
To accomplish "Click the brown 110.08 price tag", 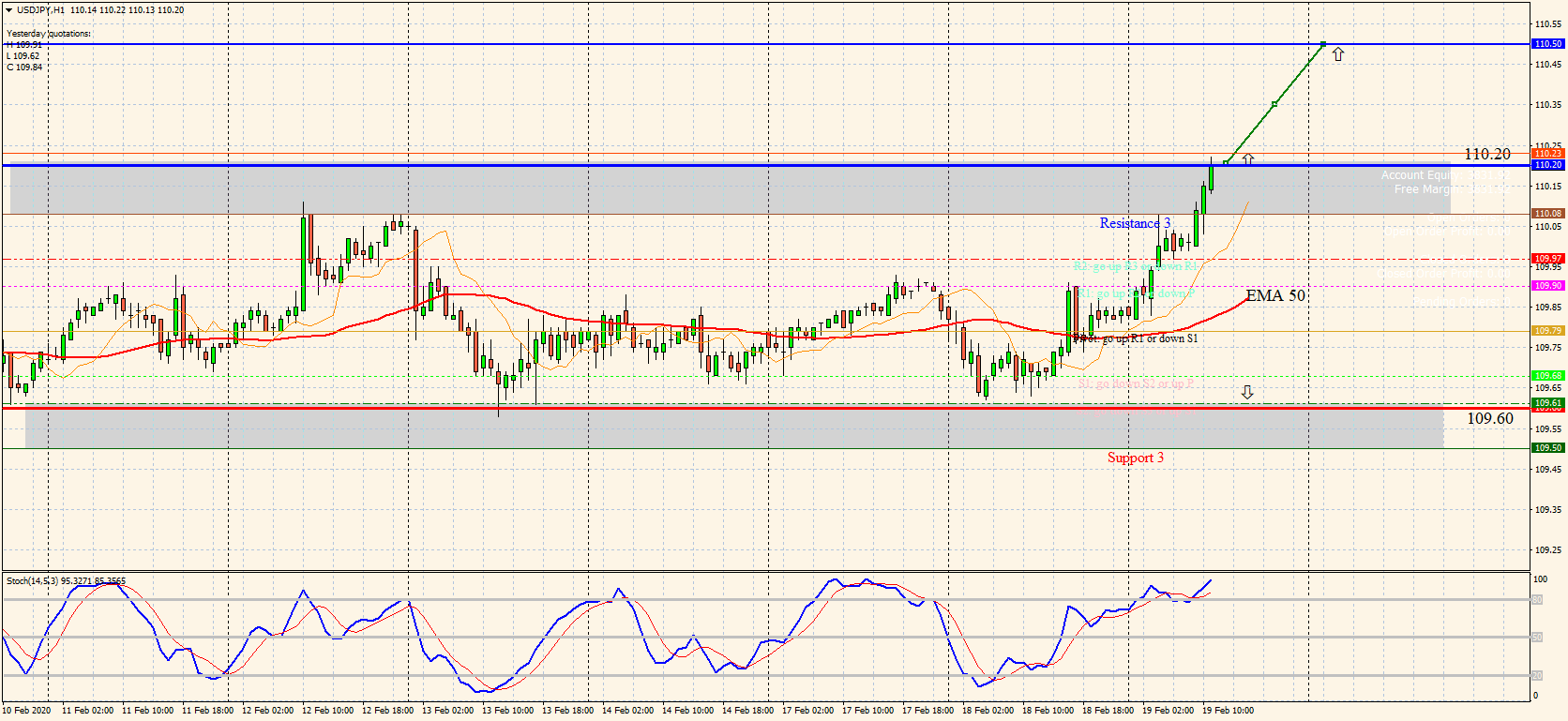I will tap(1547, 214).
